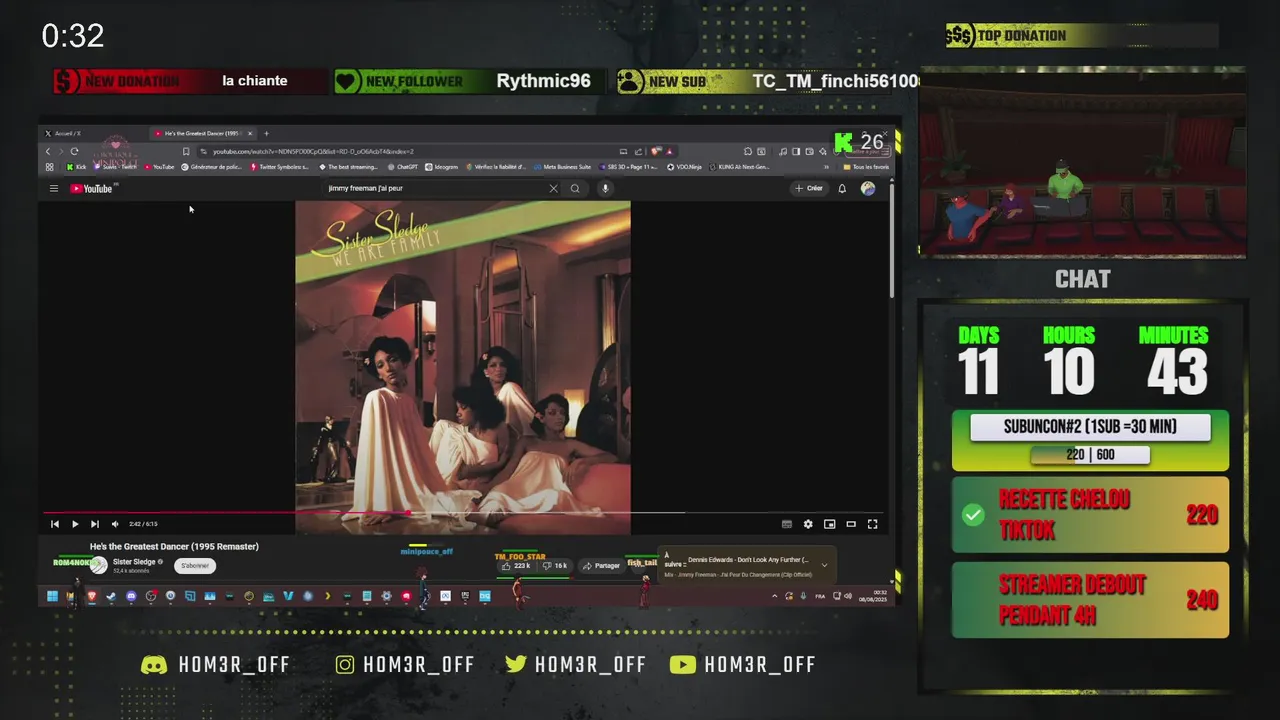The image size is (1280, 720).
Task: Mute the video volume speaker
Action: point(115,524)
